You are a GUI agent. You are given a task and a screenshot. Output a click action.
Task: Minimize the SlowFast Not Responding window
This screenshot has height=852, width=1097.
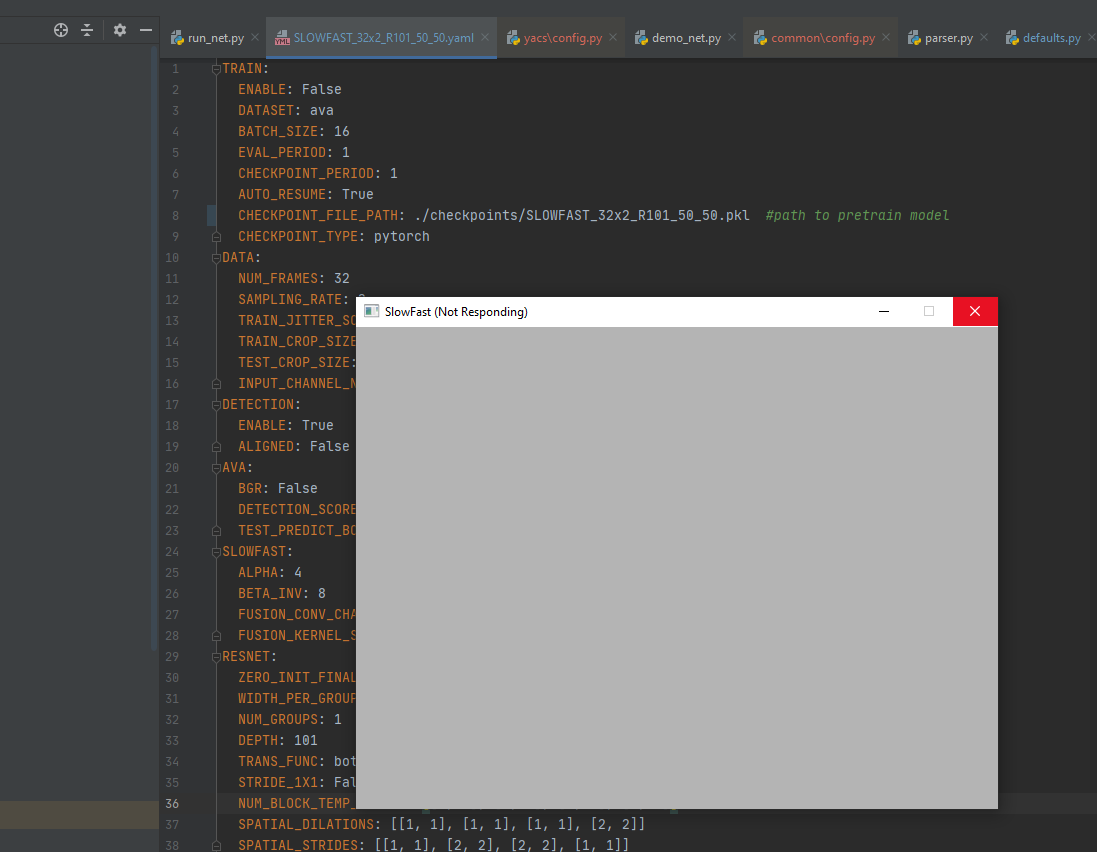click(x=884, y=311)
